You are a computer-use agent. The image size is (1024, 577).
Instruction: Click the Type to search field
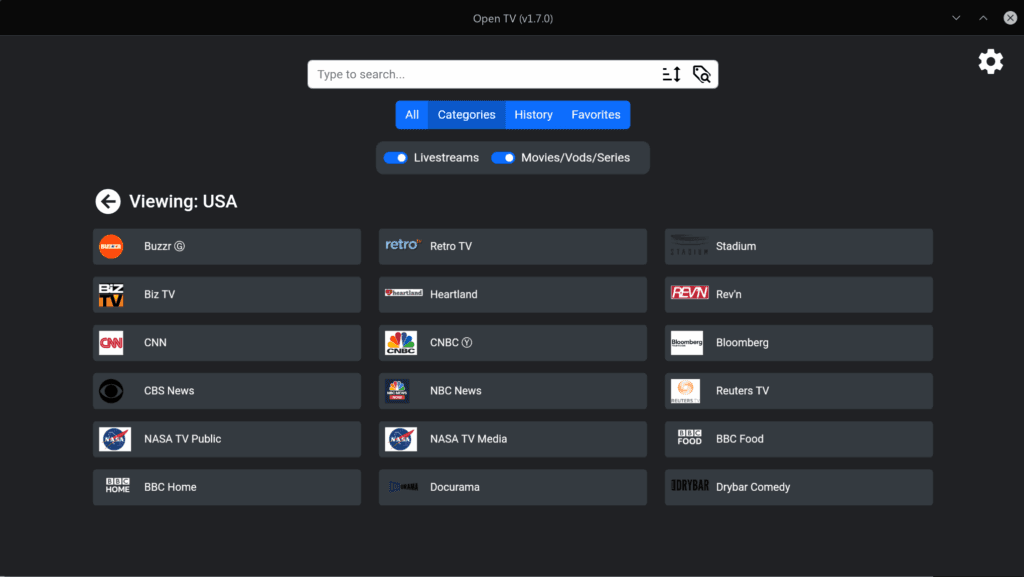[x=480, y=74]
